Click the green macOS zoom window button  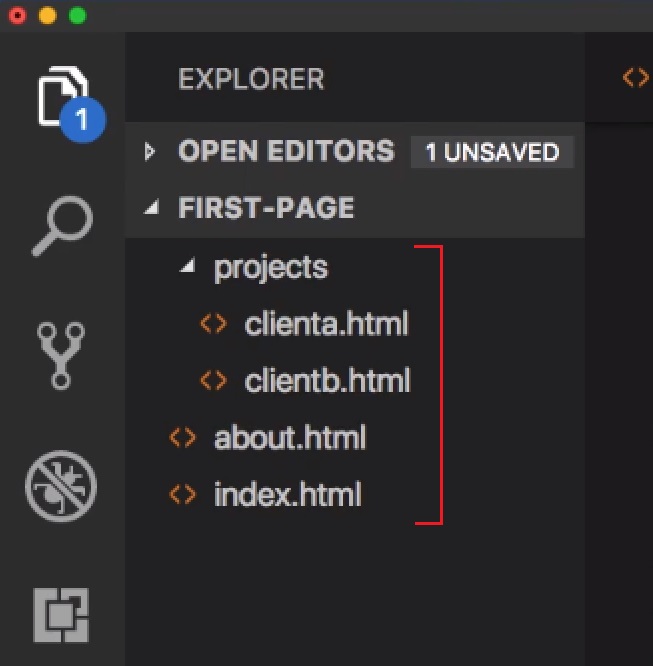(77, 16)
